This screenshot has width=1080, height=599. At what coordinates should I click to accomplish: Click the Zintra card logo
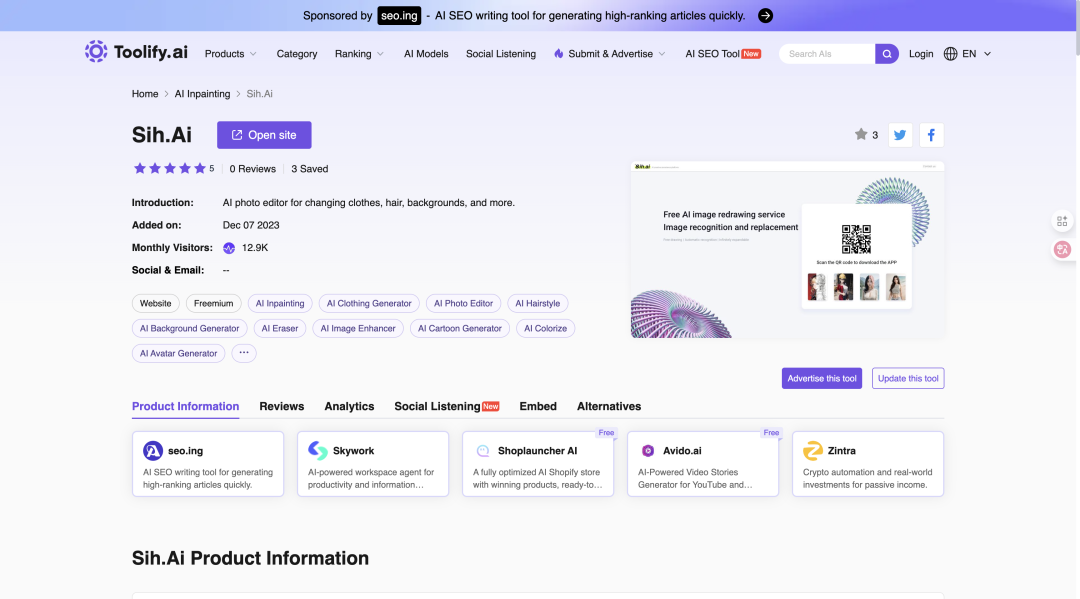click(x=813, y=450)
